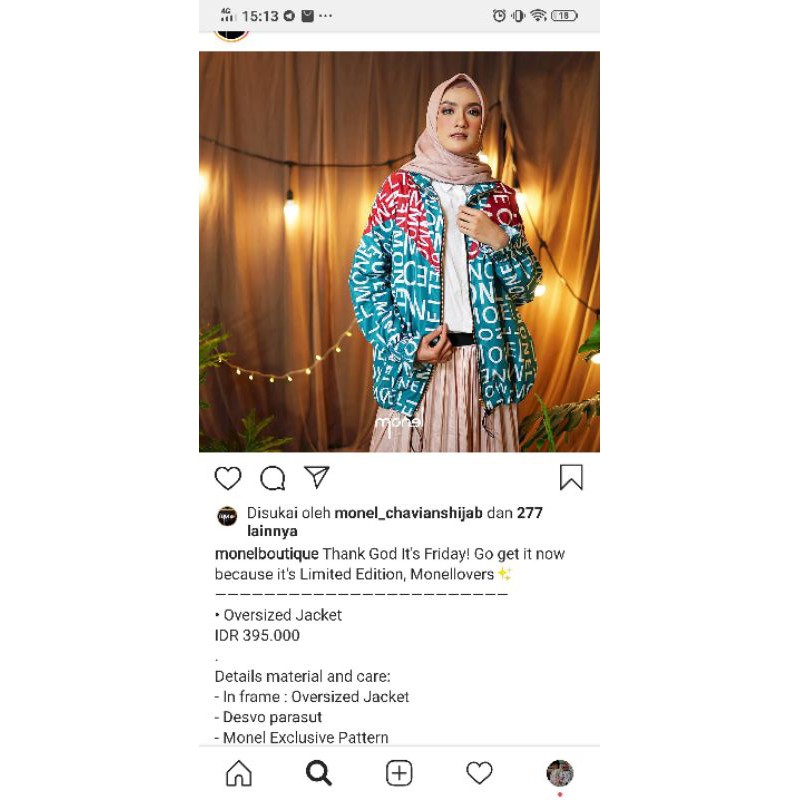Viewport: 800px width, 800px height.
Task: Tap the jacket photo of the post
Action: point(399,252)
